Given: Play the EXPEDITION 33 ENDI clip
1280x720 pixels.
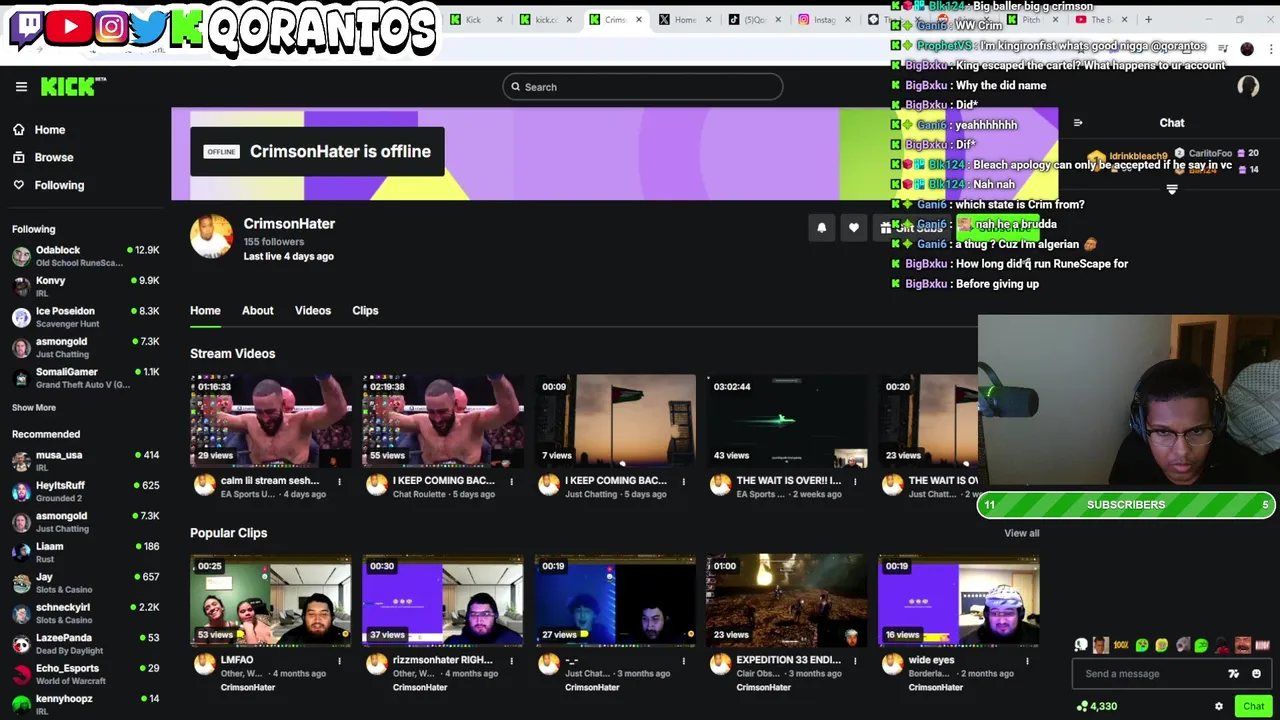Looking at the screenshot, I should [787, 600].
